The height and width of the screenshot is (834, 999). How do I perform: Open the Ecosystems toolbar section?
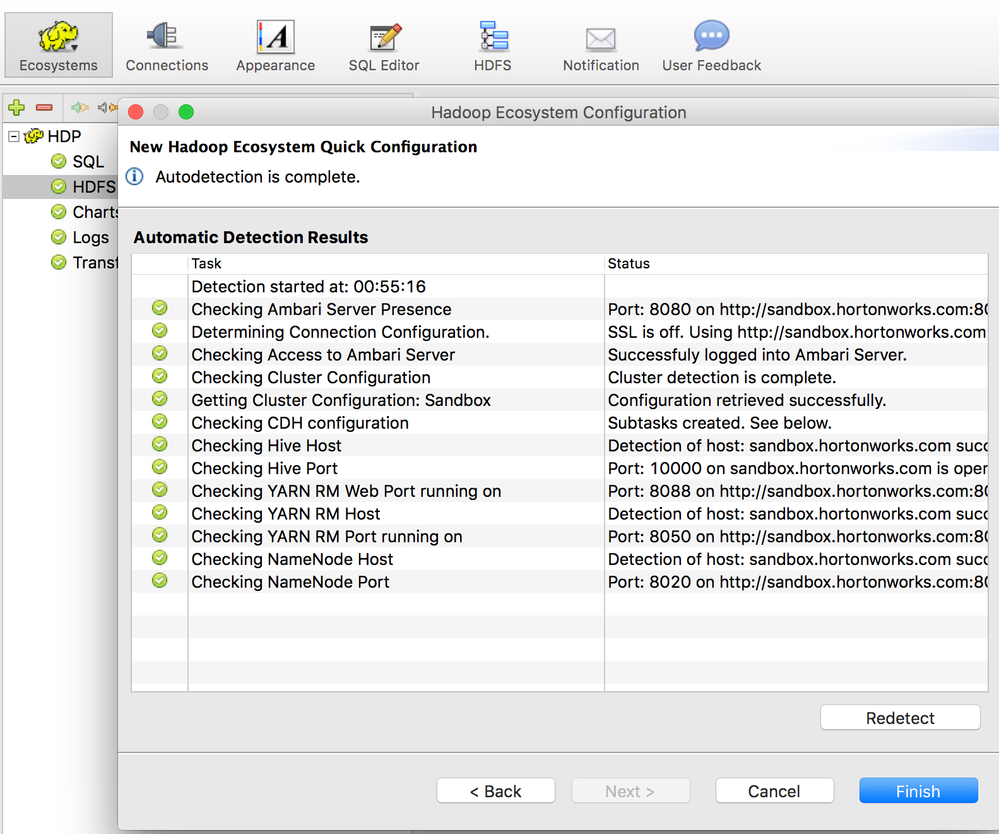[x=58, y=46]
